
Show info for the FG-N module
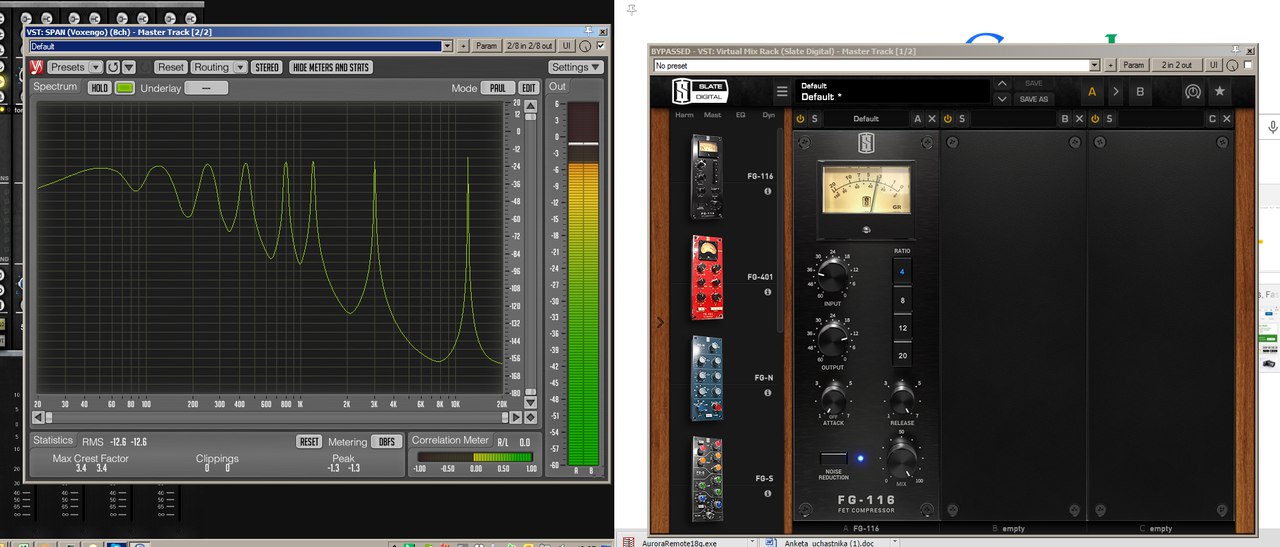768,393
